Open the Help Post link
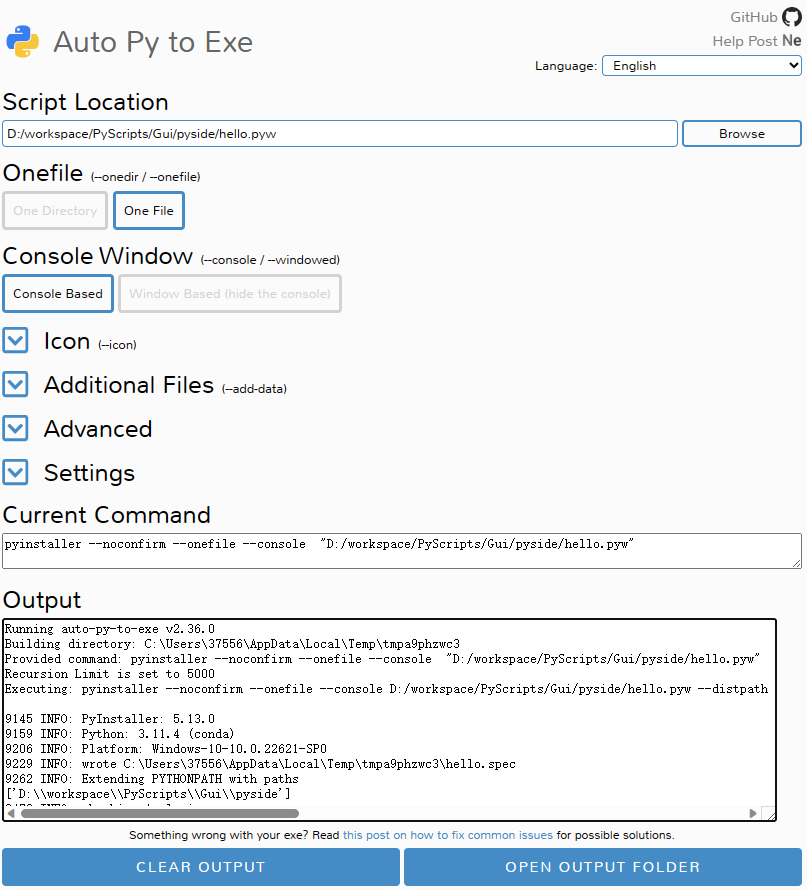The image size is (807, 890). 745,41
